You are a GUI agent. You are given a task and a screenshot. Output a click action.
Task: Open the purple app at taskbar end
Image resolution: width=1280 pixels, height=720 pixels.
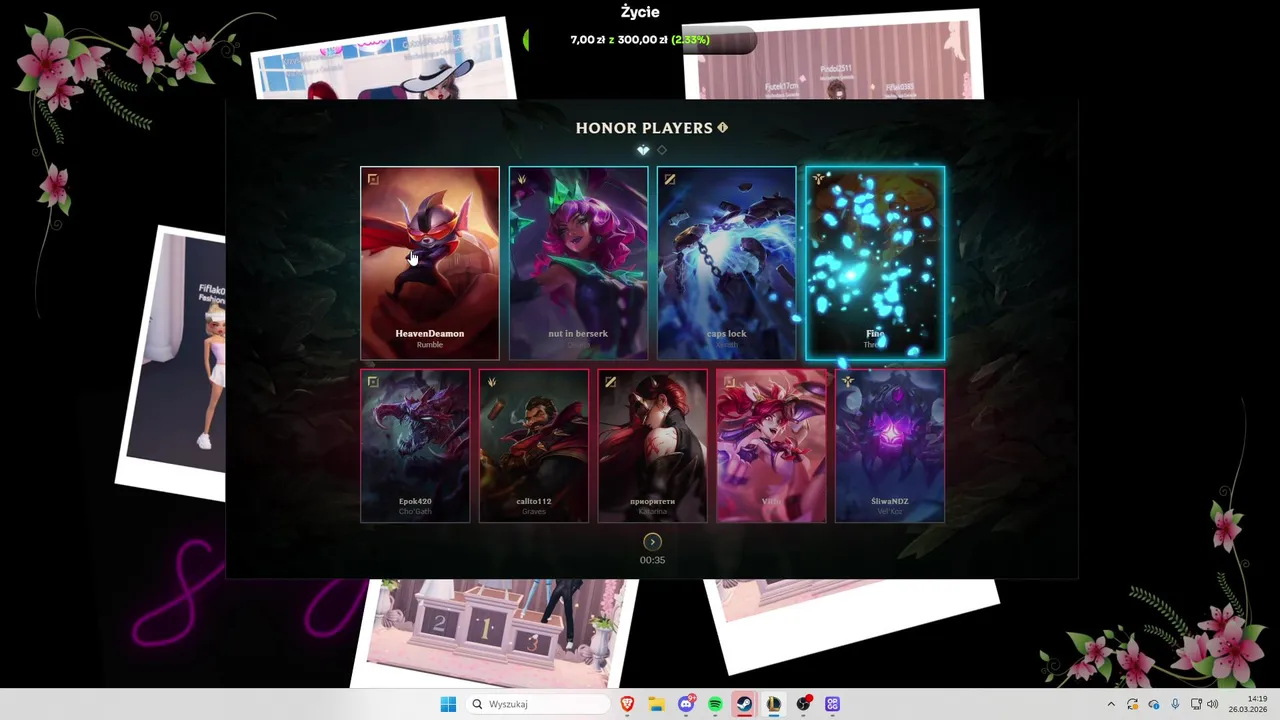pyautogui.click(x=832, y=704)
